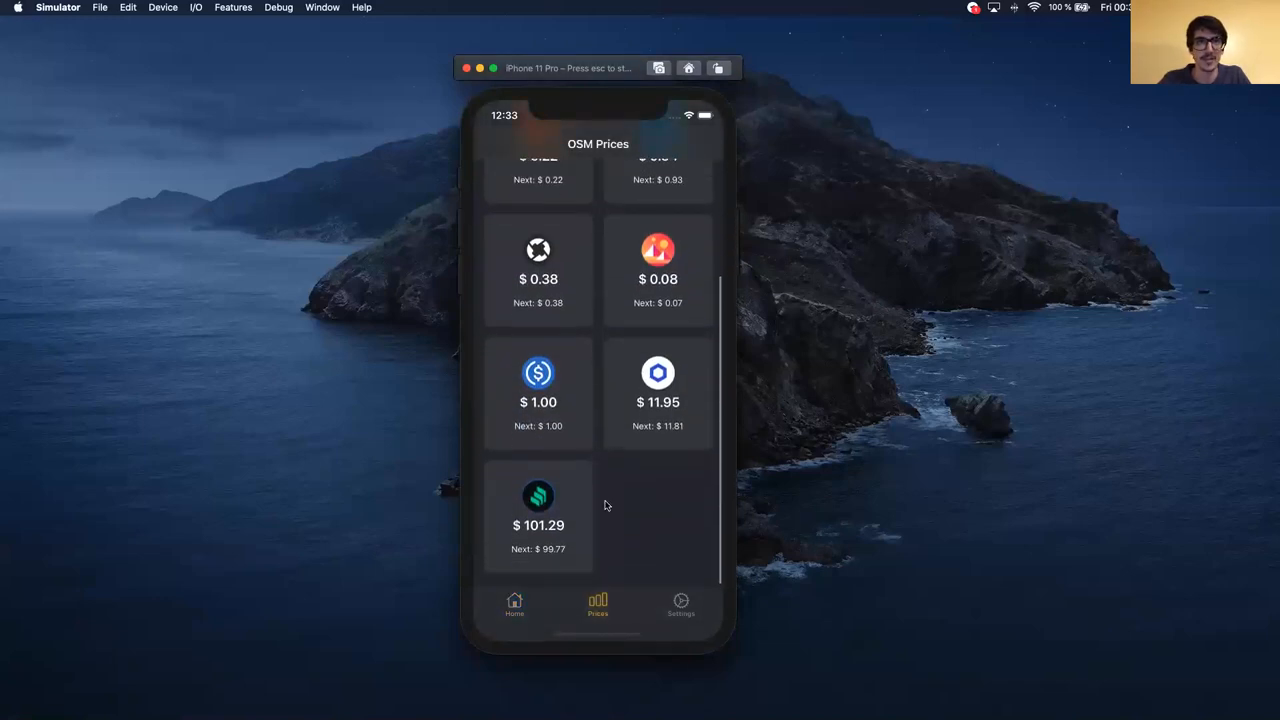Open the Window menu
The image size is (1280, 720).
pos(322,7)
